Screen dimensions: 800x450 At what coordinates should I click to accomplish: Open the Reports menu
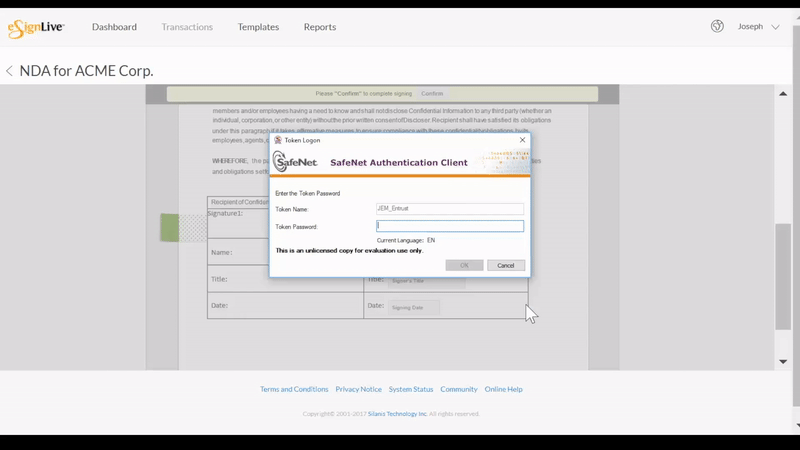[320, 27]
